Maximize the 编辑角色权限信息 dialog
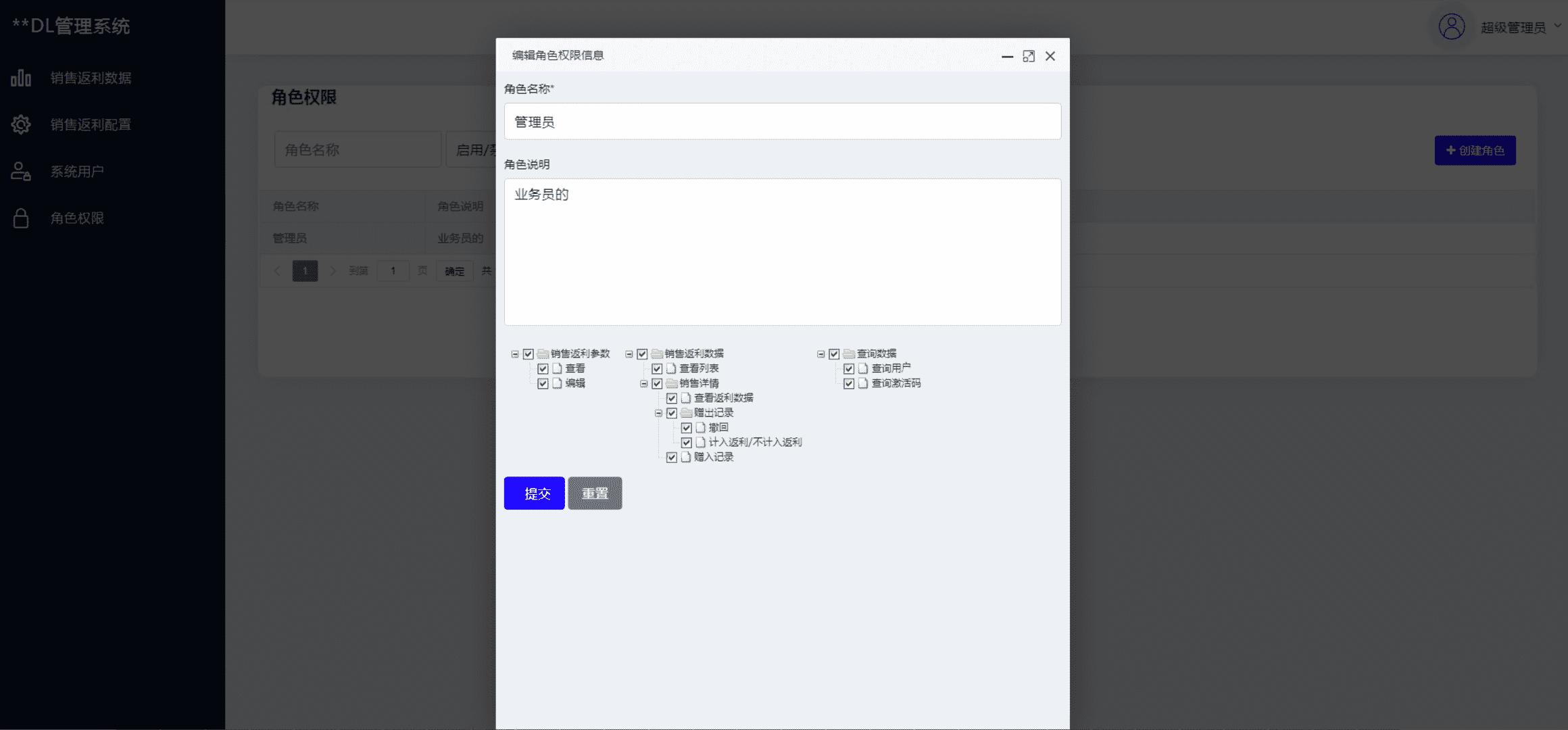This screenshot has height=730, width=1568. [1029, 56]
